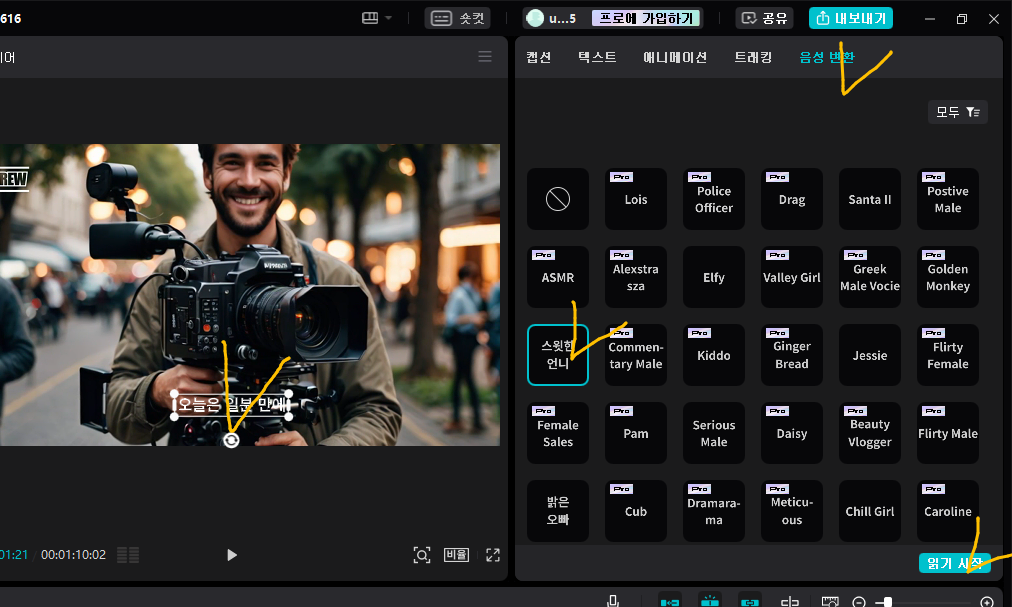Viewport: 1012px width, 607px height.
Task: Click the rotate handle below the caption
Action: pos(231,440)
